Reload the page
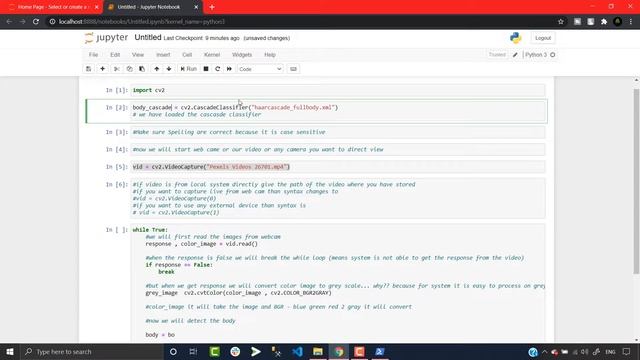 click(x=36, y=22)
